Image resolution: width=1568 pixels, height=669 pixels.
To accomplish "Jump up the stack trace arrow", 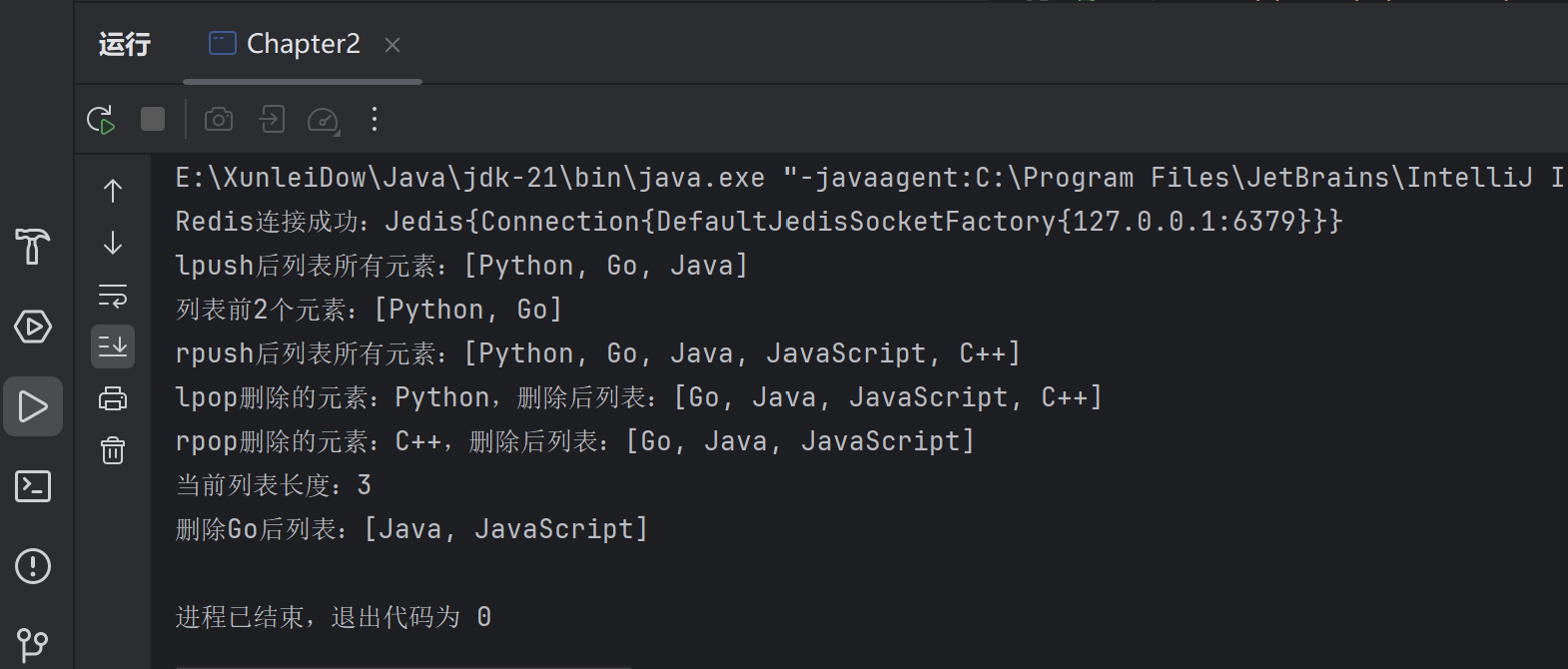I will (113, 190).
